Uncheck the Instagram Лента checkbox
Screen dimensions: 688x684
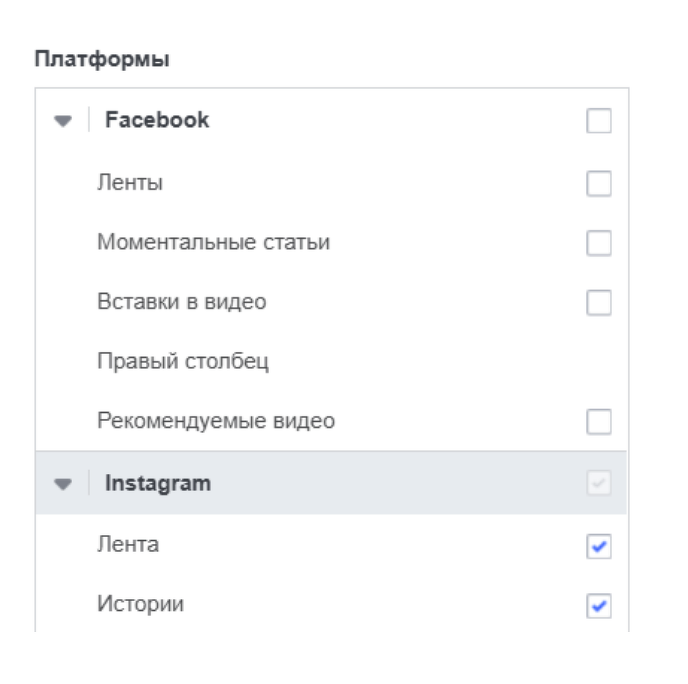pos(599,547)
